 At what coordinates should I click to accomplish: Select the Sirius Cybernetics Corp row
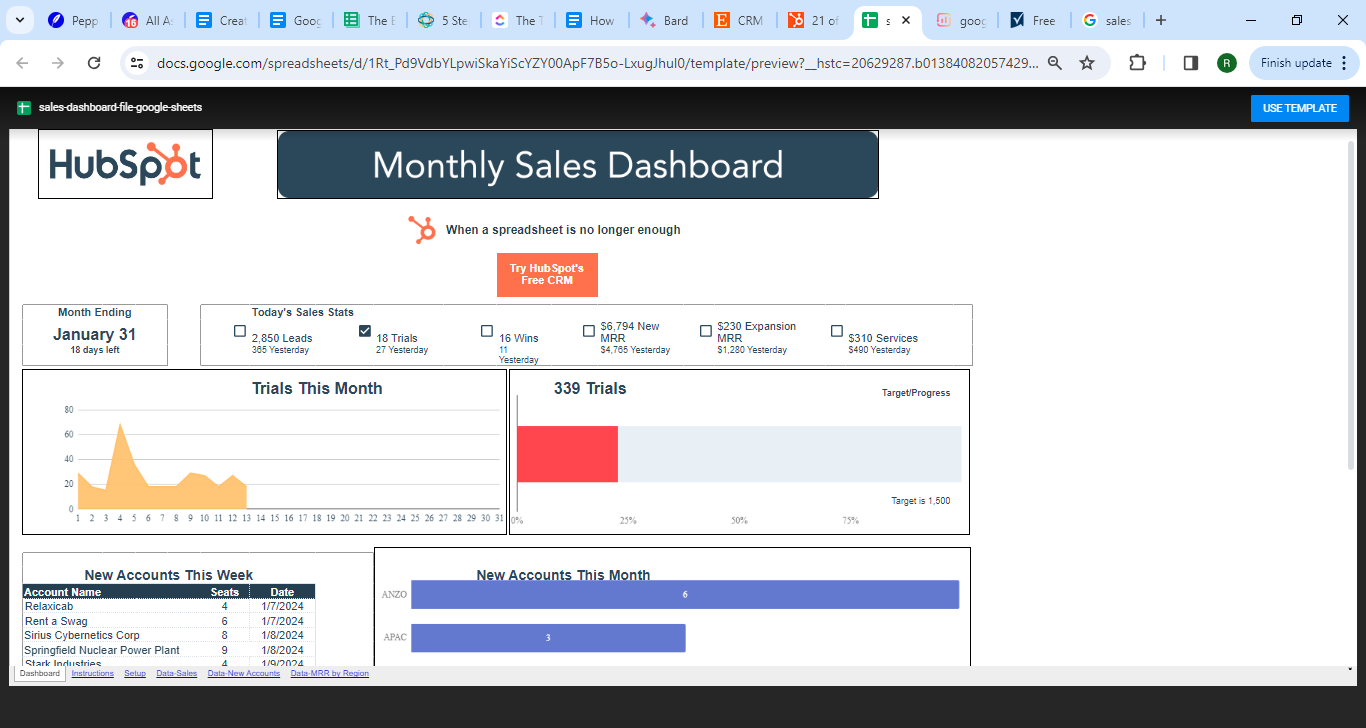point(169,635)
